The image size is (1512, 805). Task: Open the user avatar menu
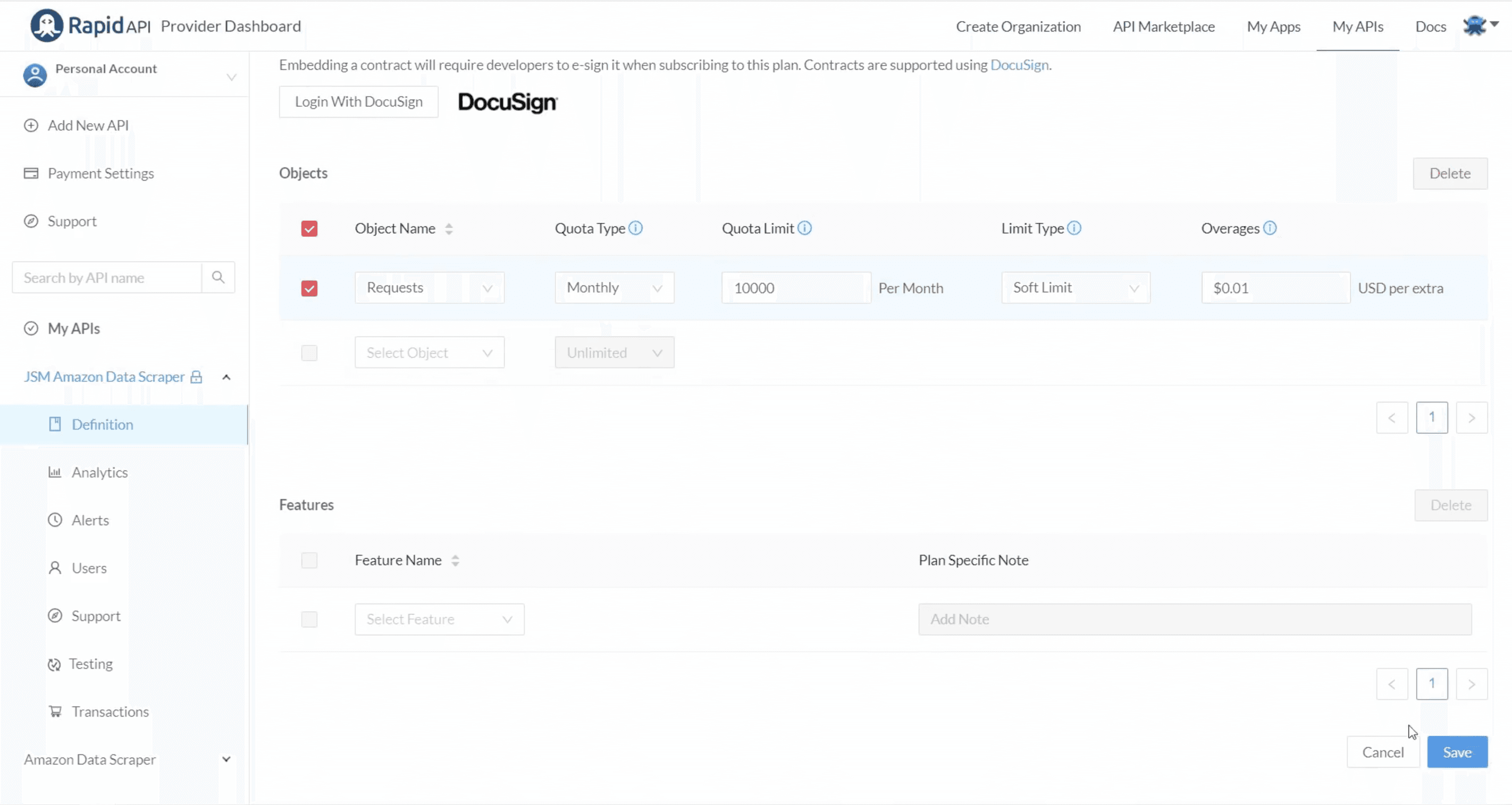1480,26
